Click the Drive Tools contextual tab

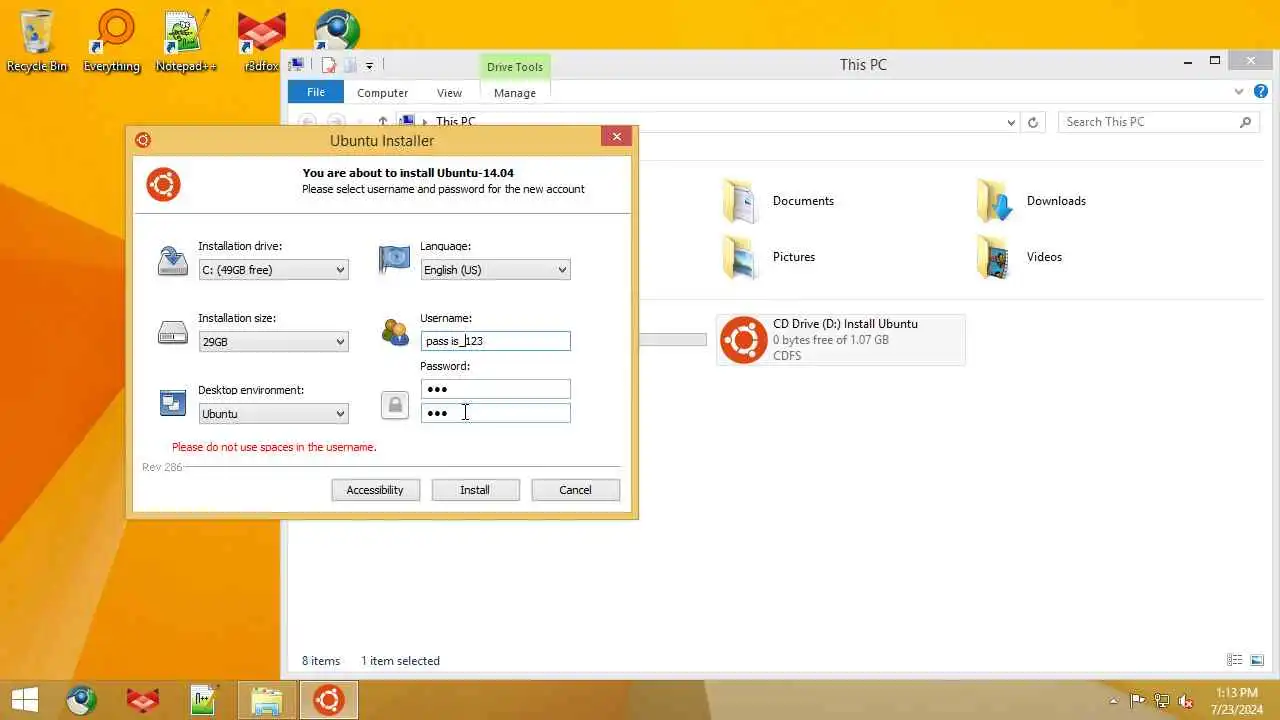(x=515, y=67)
